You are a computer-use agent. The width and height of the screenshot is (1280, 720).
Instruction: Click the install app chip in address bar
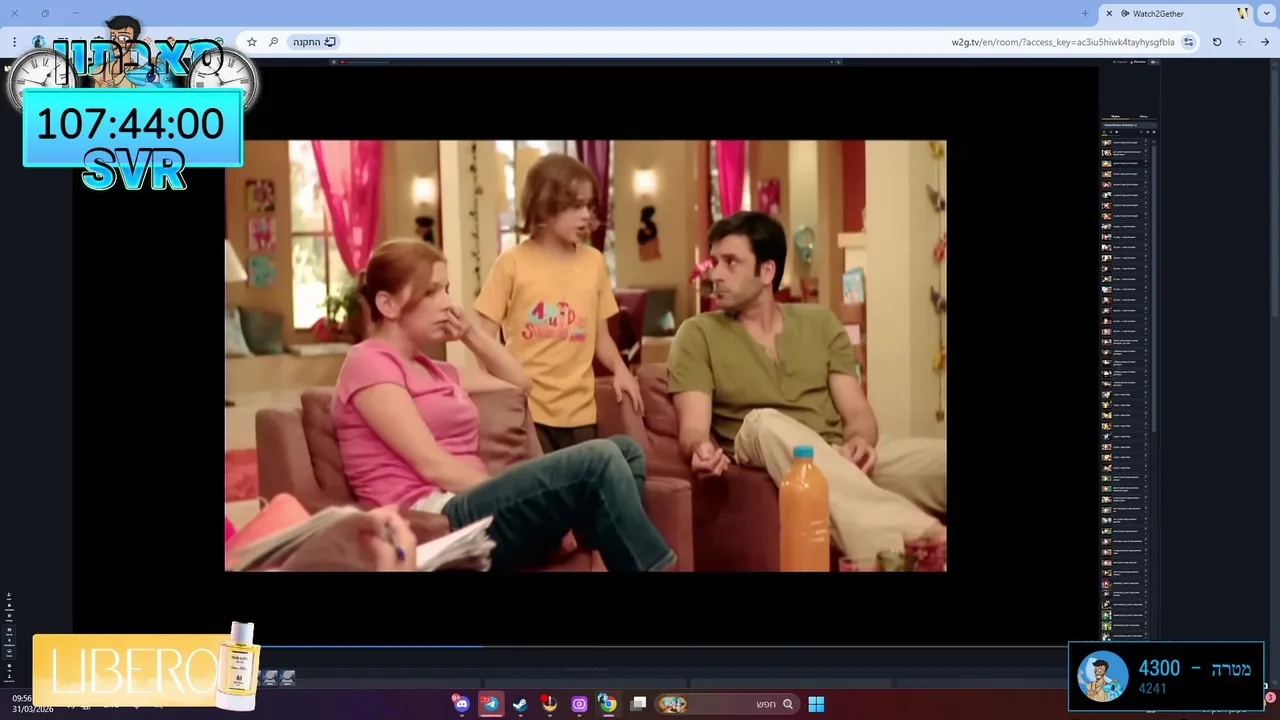point(314,42)
